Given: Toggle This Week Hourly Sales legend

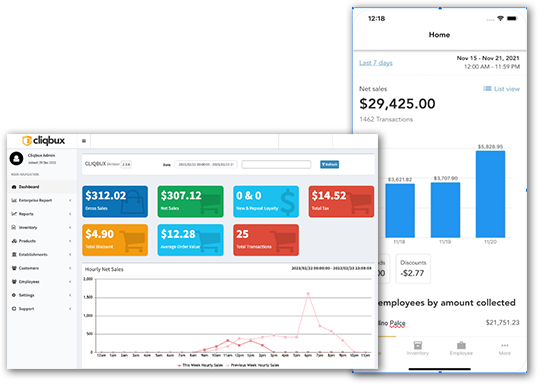Looking at the screenshot, I should point(200,365).
